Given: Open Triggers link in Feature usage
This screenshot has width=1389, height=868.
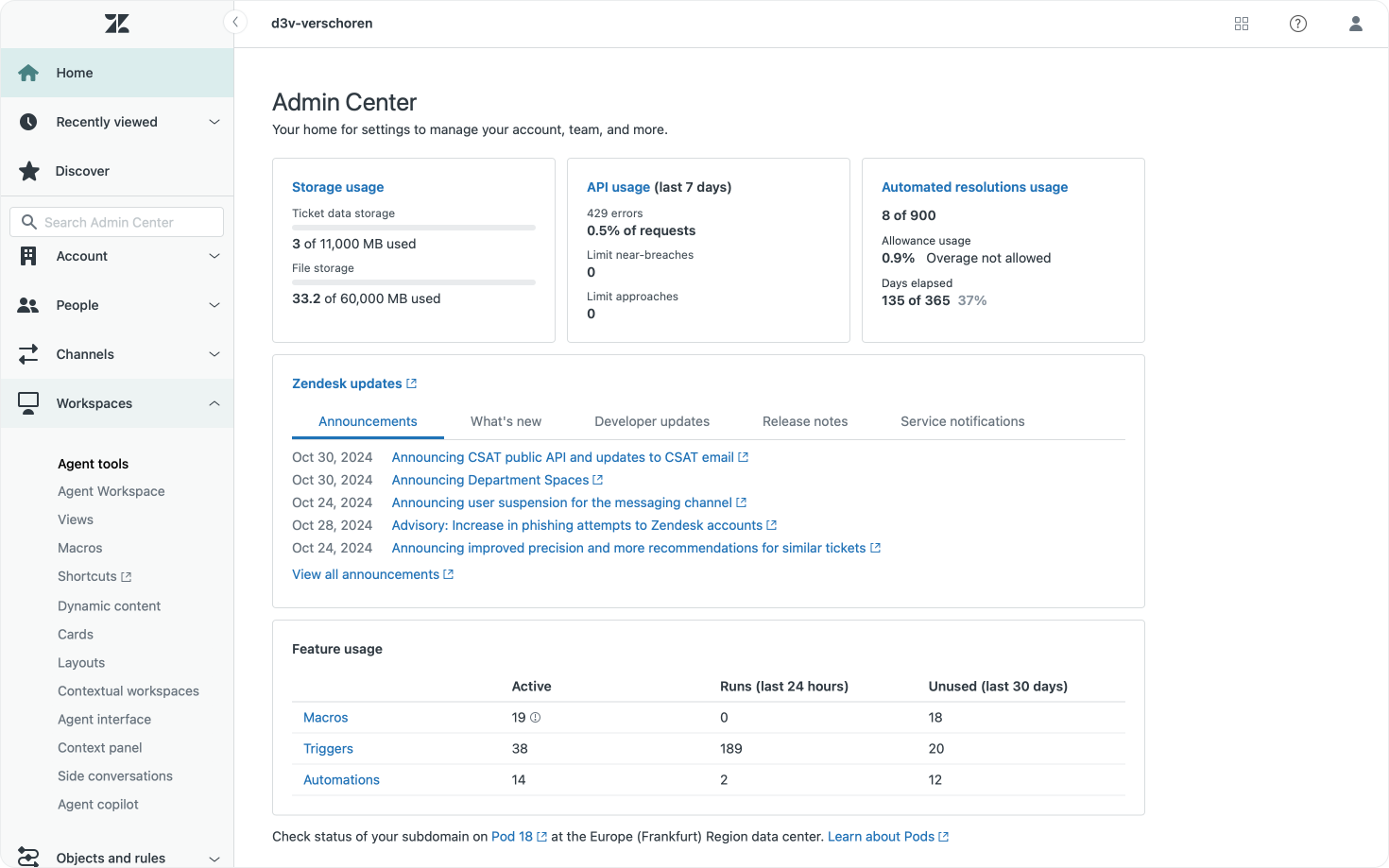Looking at the screenshot, I should 328,749.
